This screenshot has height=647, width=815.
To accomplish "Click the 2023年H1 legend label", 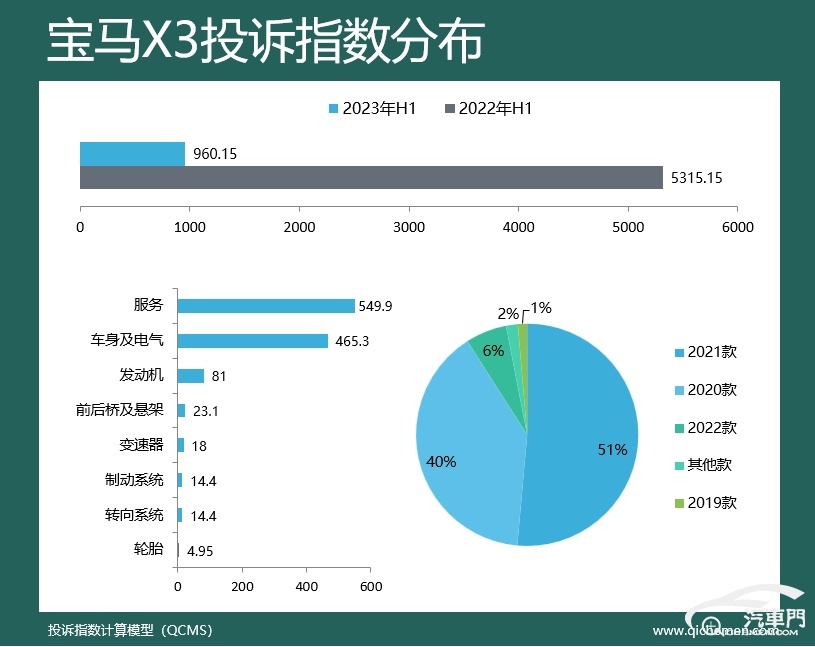I will point(379,109).
